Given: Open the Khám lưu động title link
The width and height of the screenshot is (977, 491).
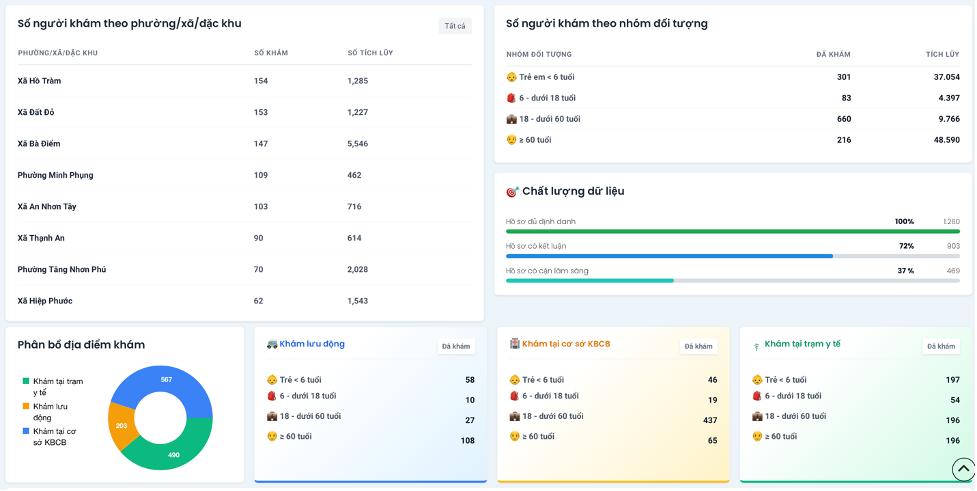Looking at the screenshot, I should click(x=312, y=344).
